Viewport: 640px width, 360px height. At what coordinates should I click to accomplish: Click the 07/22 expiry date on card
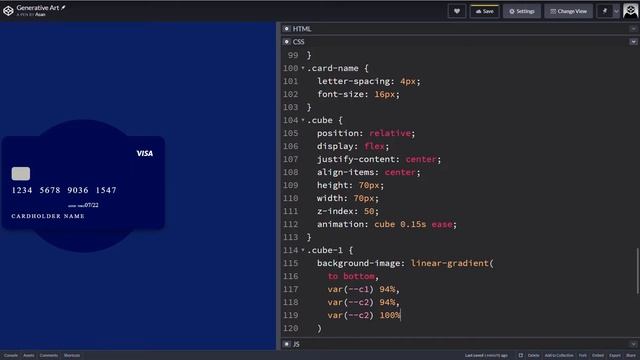point(91,205)
